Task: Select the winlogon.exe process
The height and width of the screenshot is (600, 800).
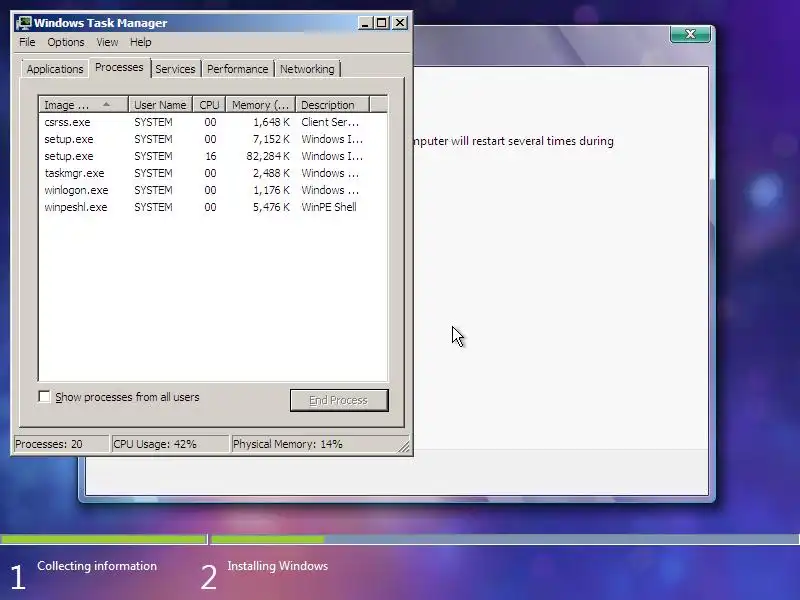Action: point(213,190)
